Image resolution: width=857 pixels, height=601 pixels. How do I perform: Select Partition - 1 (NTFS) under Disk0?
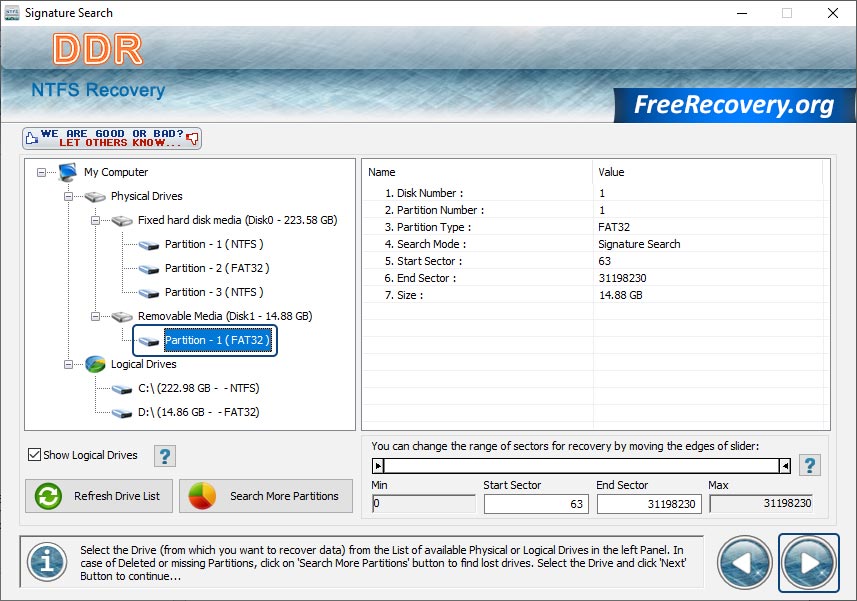(x=214, y=244)
